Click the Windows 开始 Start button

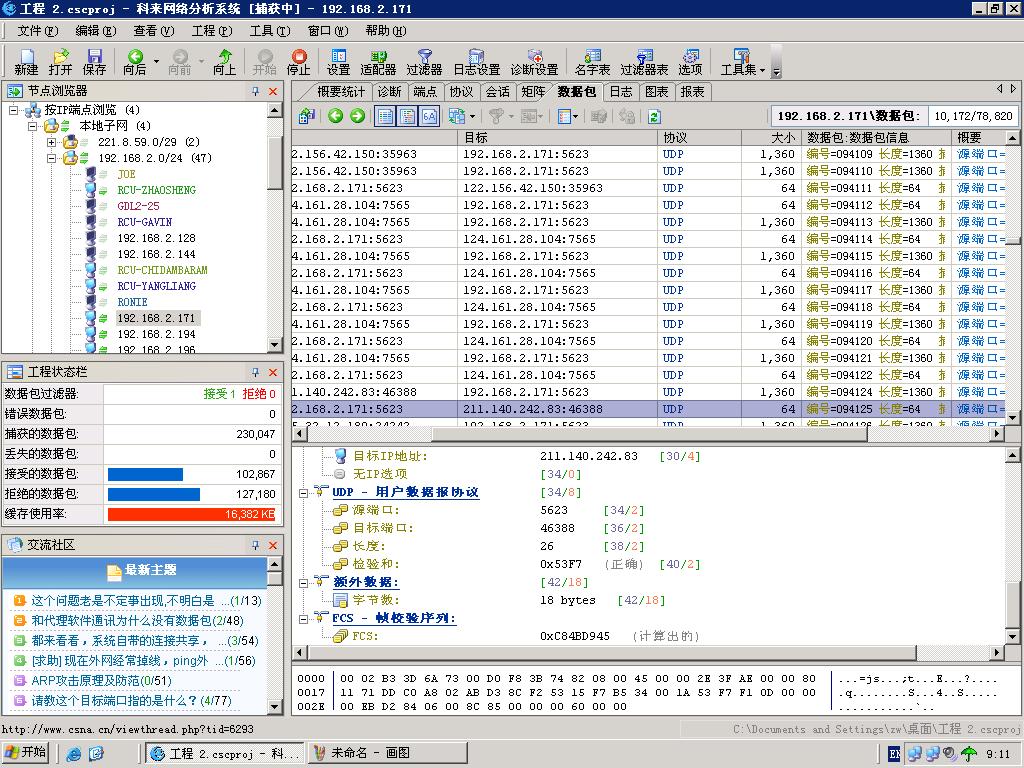(26, 753)
